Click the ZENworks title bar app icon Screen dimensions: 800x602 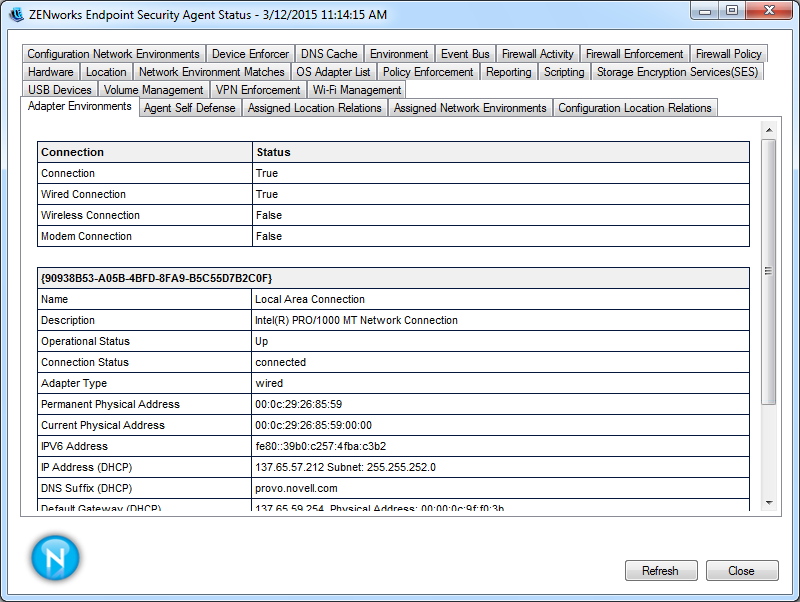click(x=17, y=14)
